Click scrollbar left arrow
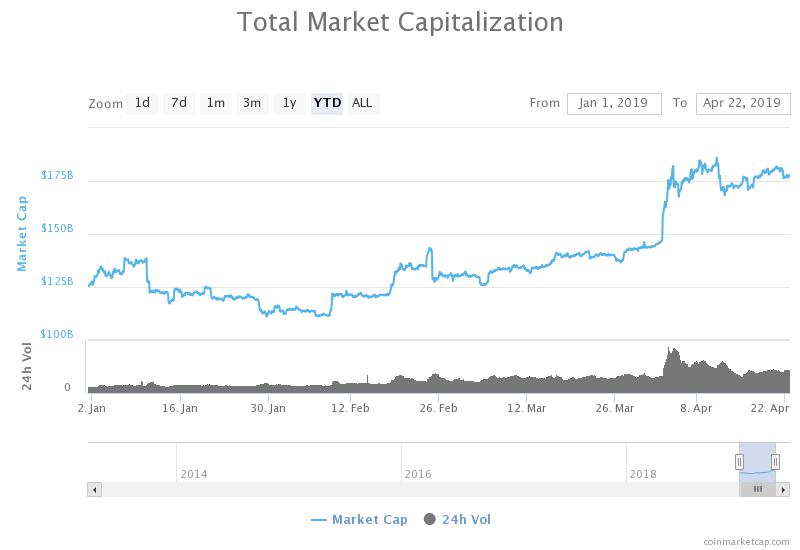The height and width of the screenshot is (550, 800). 95,489
